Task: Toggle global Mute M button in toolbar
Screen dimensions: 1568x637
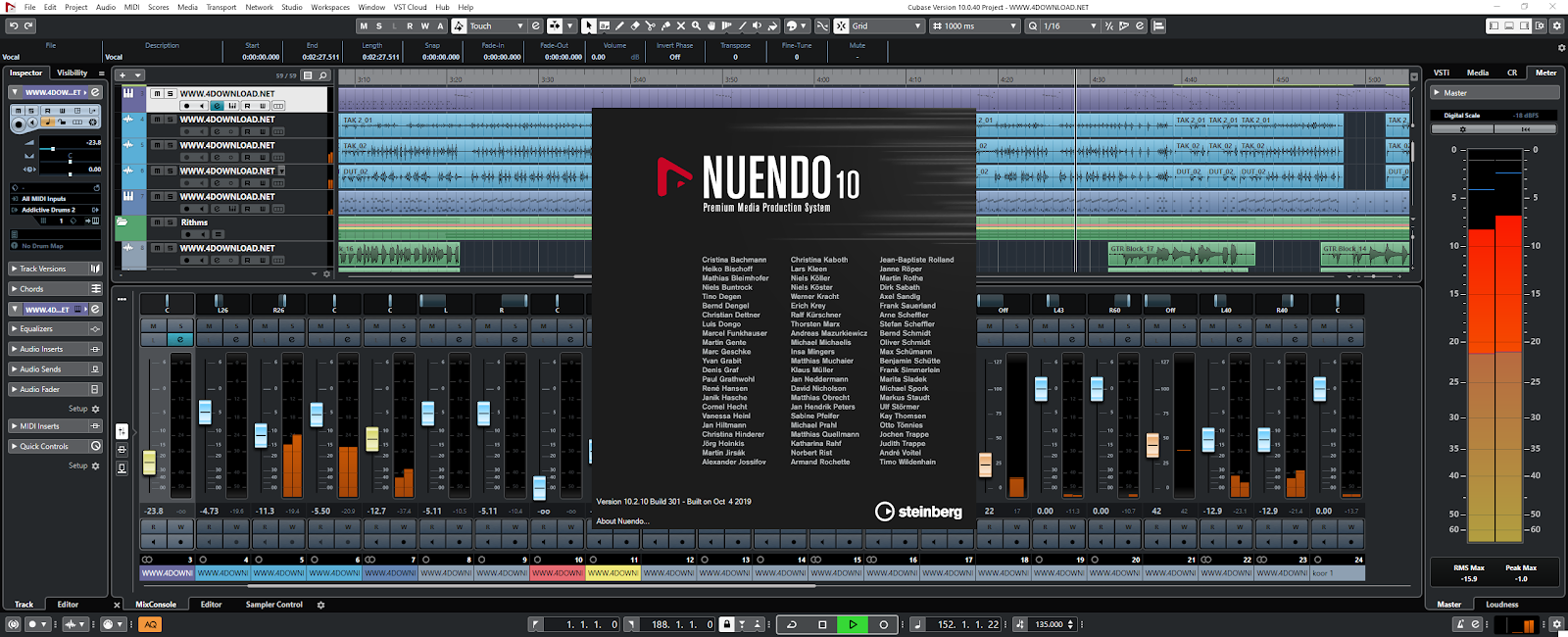Action: point(365,25)
